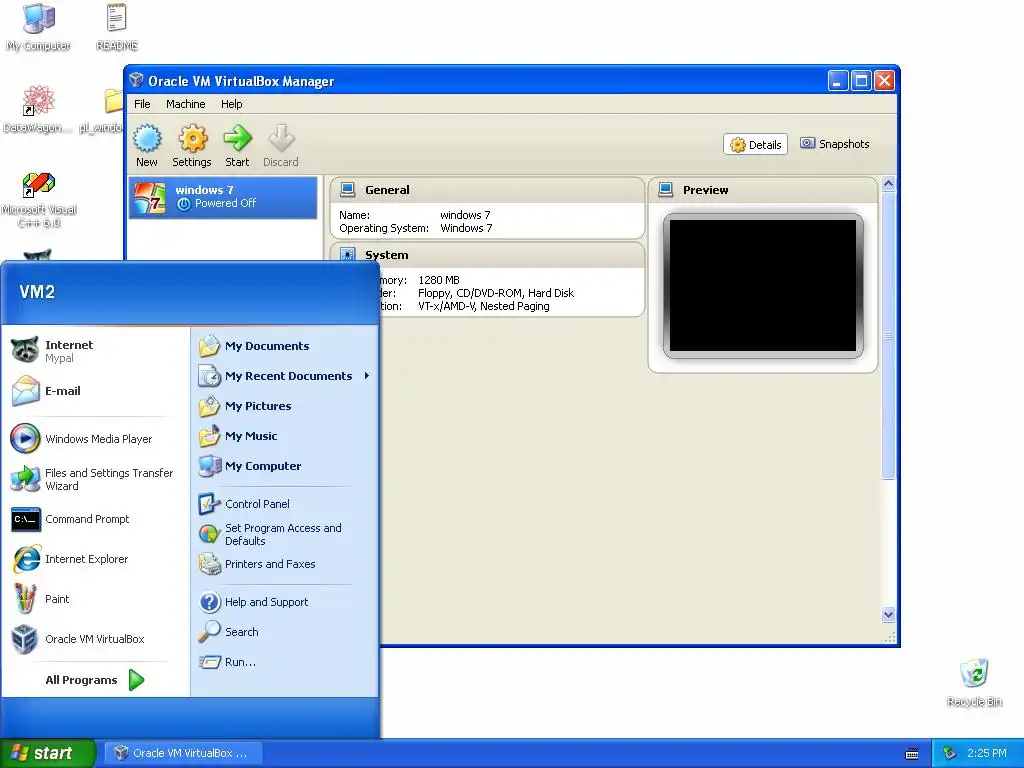Expand All Programs green arrow

point(136,680)
